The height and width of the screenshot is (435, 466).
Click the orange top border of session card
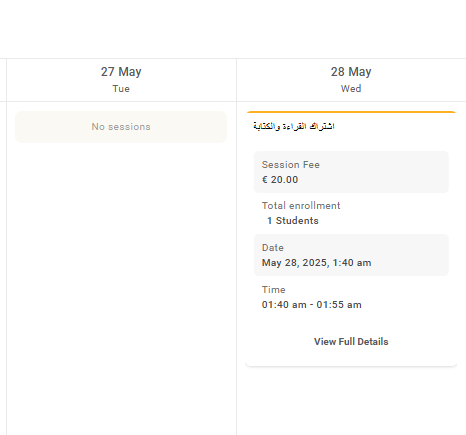click(351, 112)
